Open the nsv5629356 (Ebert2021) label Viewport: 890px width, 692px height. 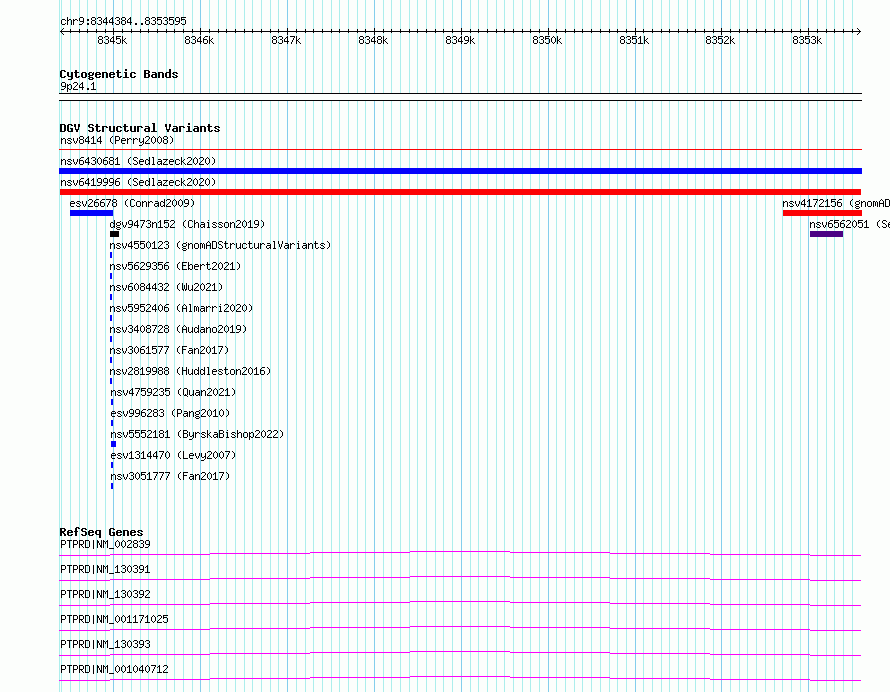(175, 266)
